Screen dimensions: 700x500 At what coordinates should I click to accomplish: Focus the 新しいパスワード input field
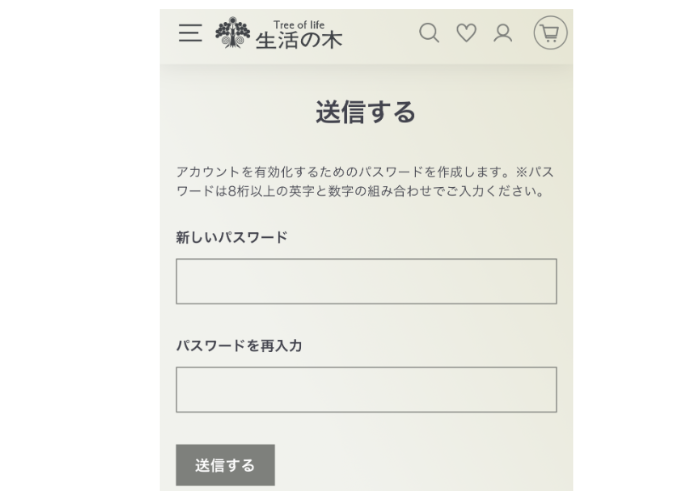pos(366,281)
